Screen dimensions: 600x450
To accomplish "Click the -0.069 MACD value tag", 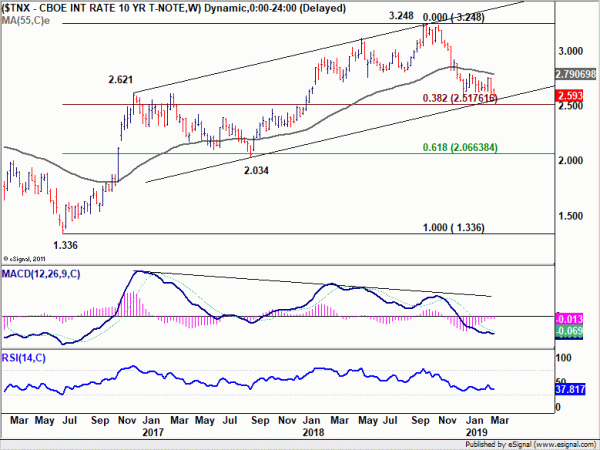I will [x=569, y=331].
